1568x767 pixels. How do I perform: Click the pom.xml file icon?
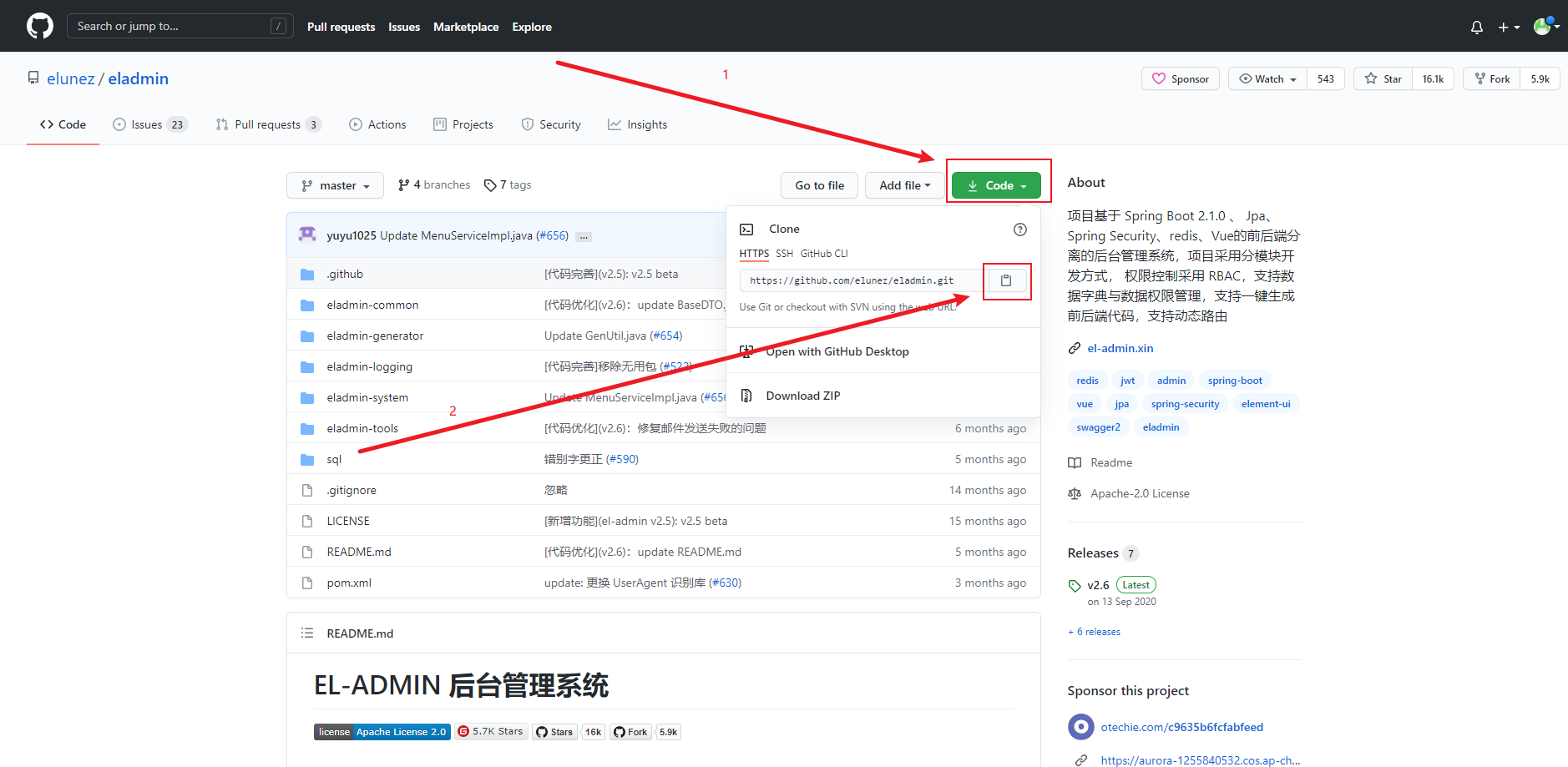click(307, 583)
